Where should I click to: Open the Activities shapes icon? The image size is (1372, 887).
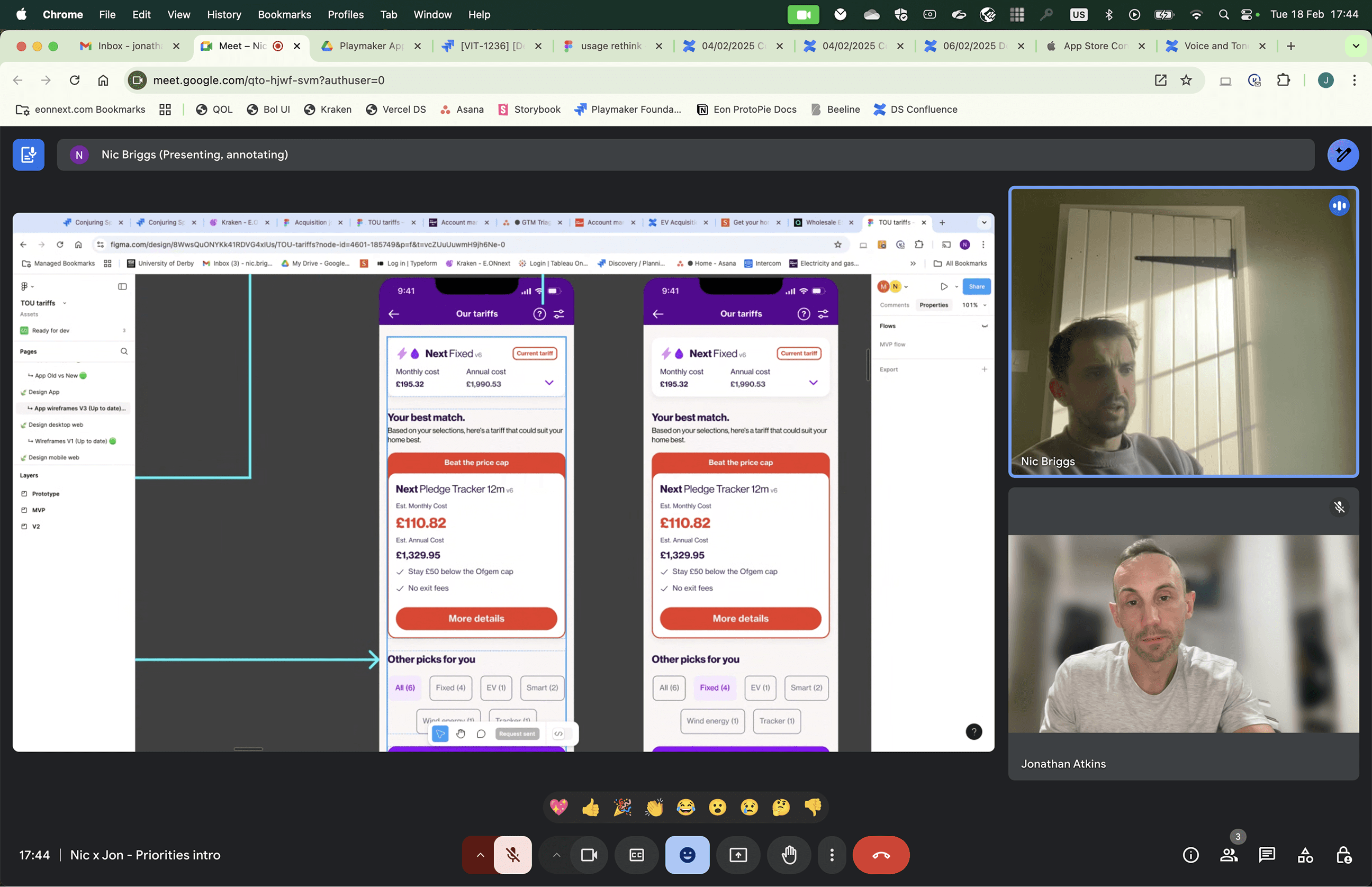click(1305, 855)
